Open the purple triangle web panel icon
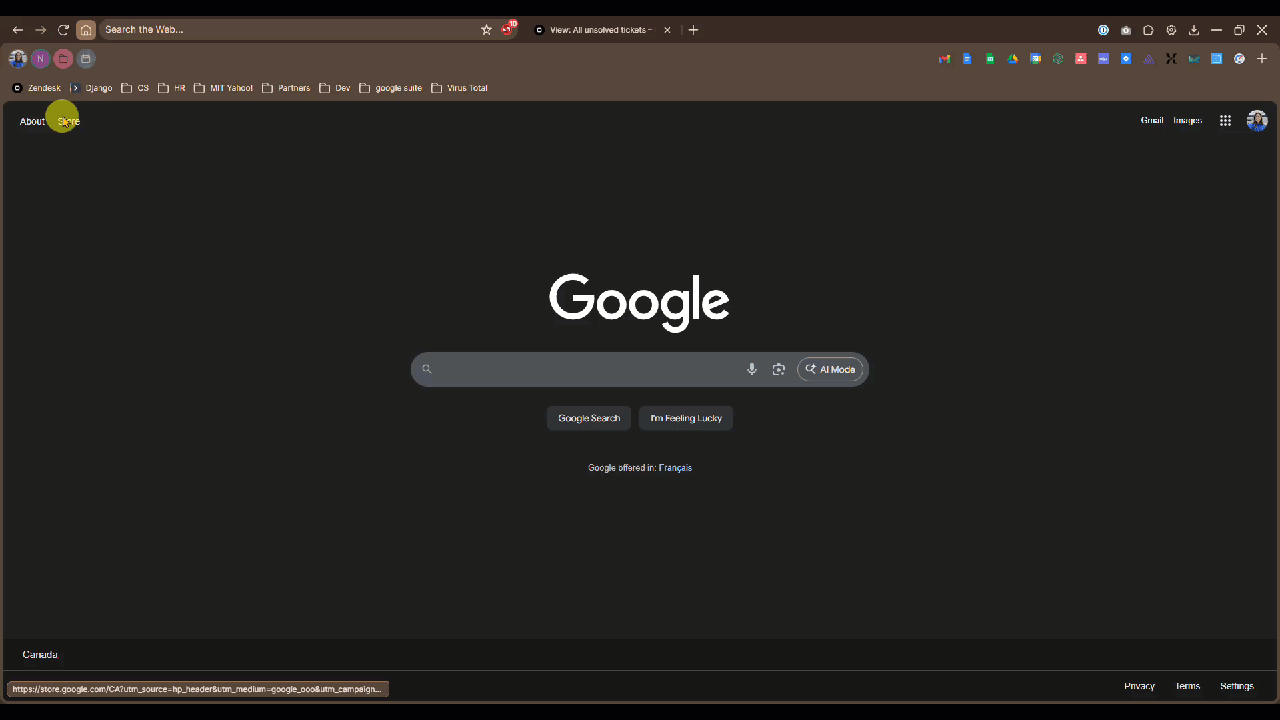The height and width of the screenshot is (720, 1280). [1149, 59]
